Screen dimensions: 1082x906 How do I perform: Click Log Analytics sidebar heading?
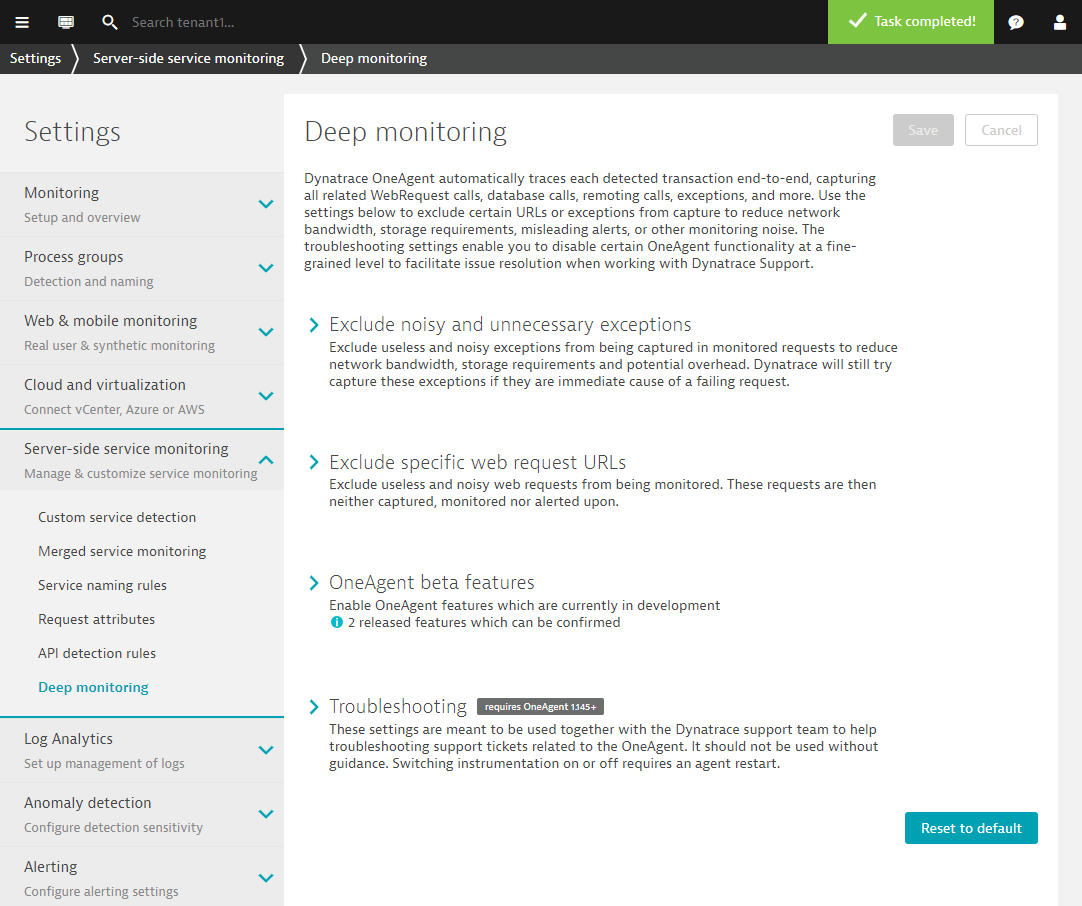pos(68,739)
